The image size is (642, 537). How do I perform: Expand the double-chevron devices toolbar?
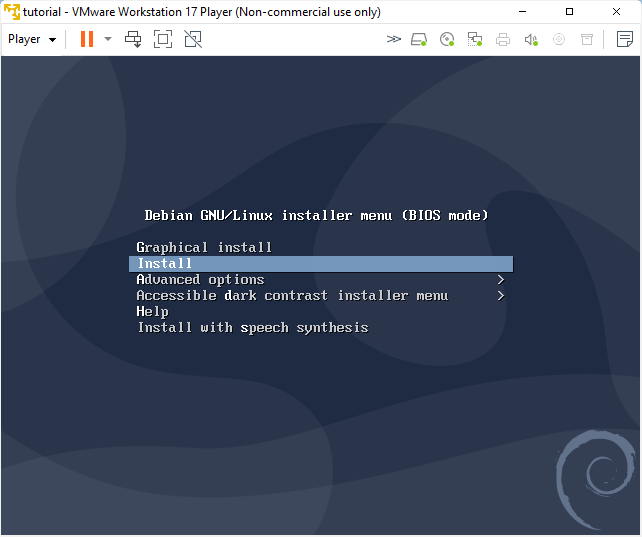coord(393,39)
